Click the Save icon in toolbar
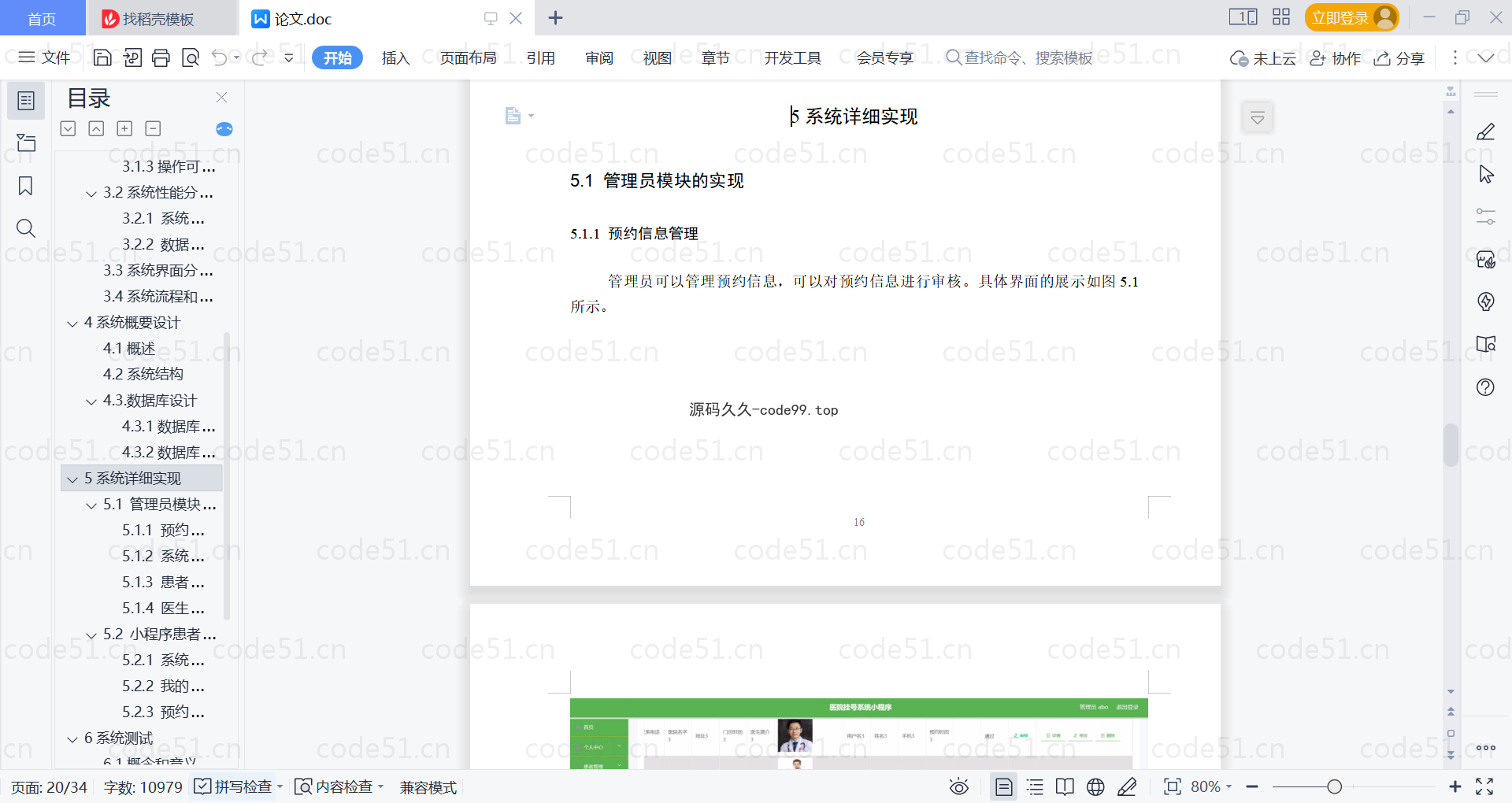 102,57
